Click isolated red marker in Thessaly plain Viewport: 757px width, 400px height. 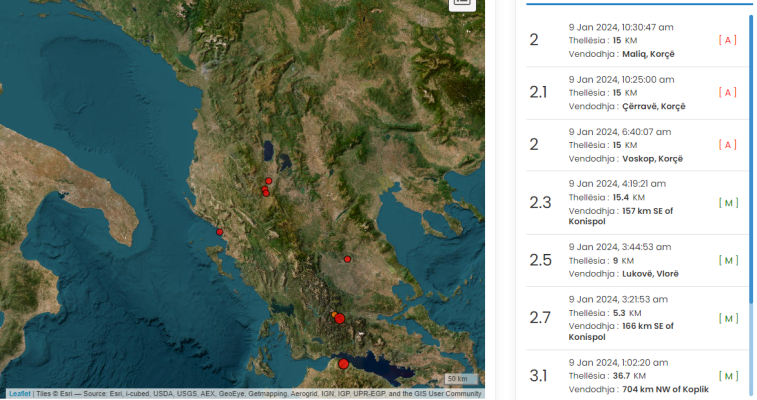(347, 259)
